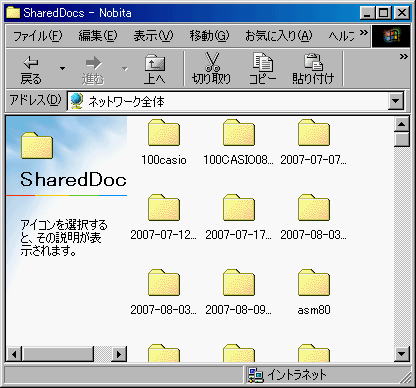The width and height of the screenshot is (416, 388).
Task: Expand the address bar dropdown list
Action: tap(396, 100)
